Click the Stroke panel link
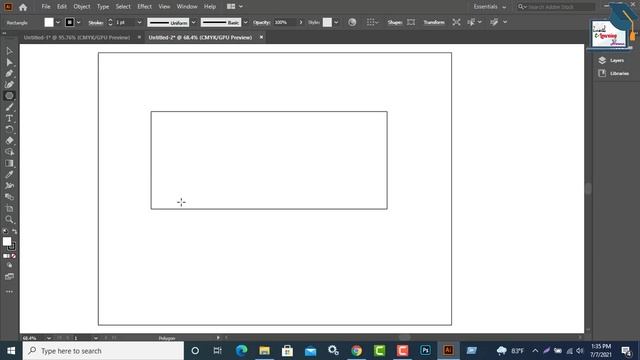The width and height of the screenshot is (640, 360). tap(96, 23)
